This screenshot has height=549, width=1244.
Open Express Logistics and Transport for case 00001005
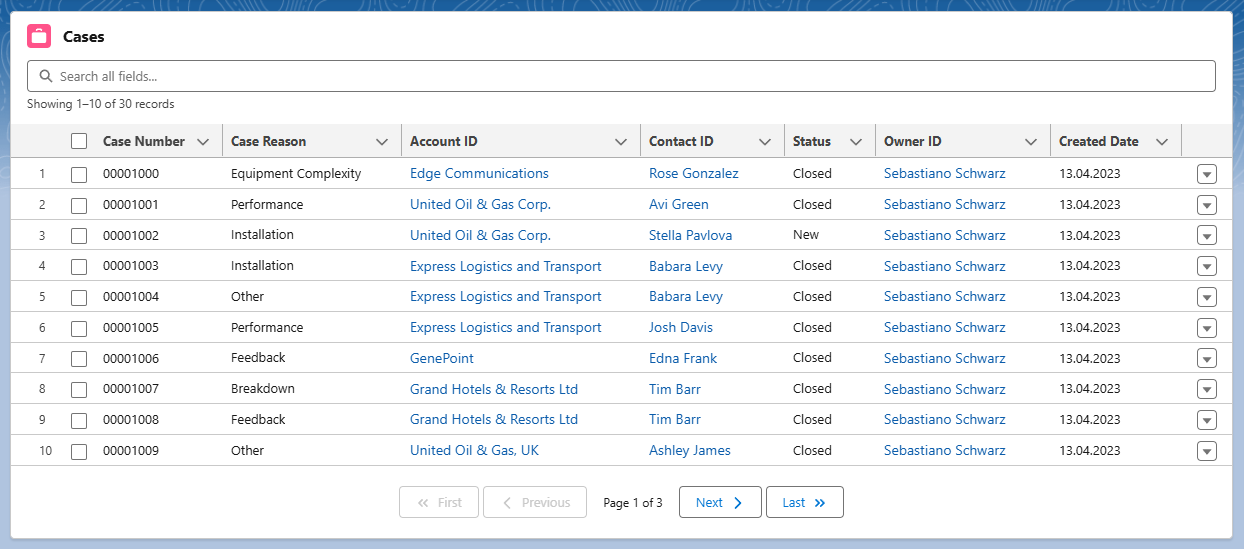coord(506,327)
